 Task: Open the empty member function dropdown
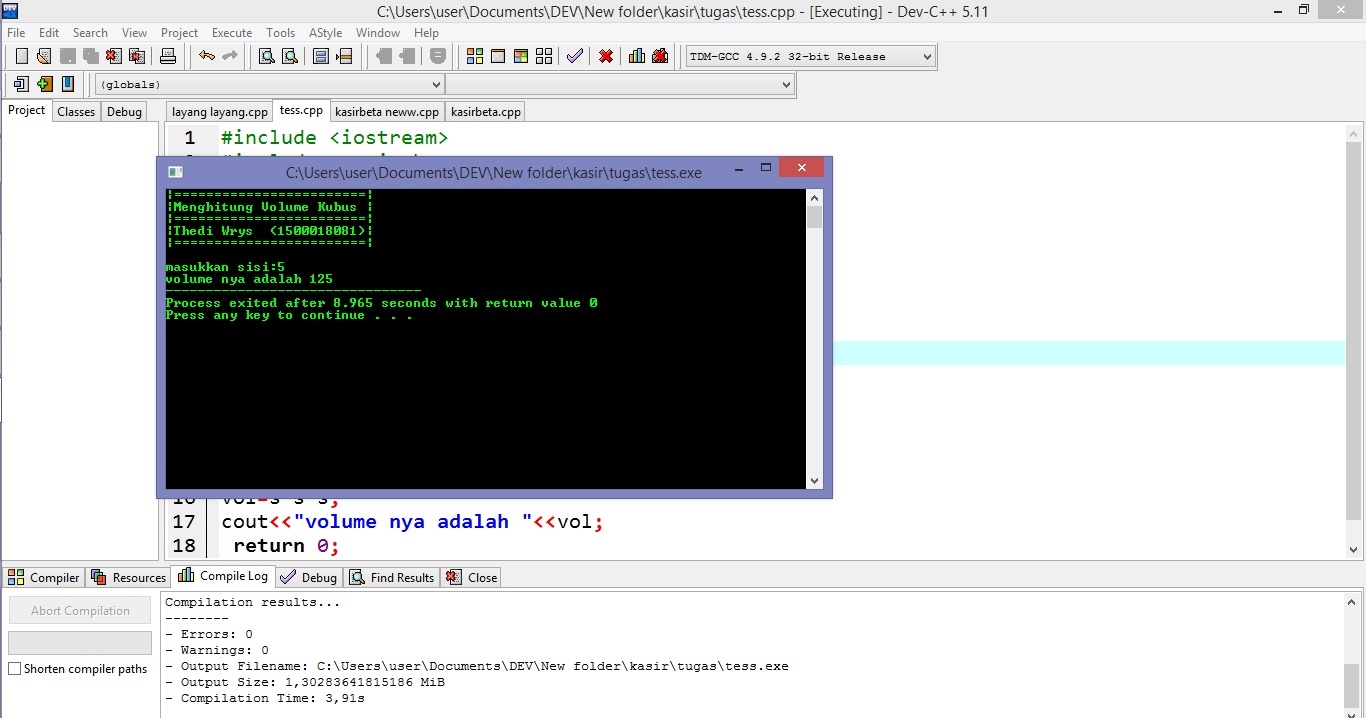pyautogui.click(x=620, y=84)
